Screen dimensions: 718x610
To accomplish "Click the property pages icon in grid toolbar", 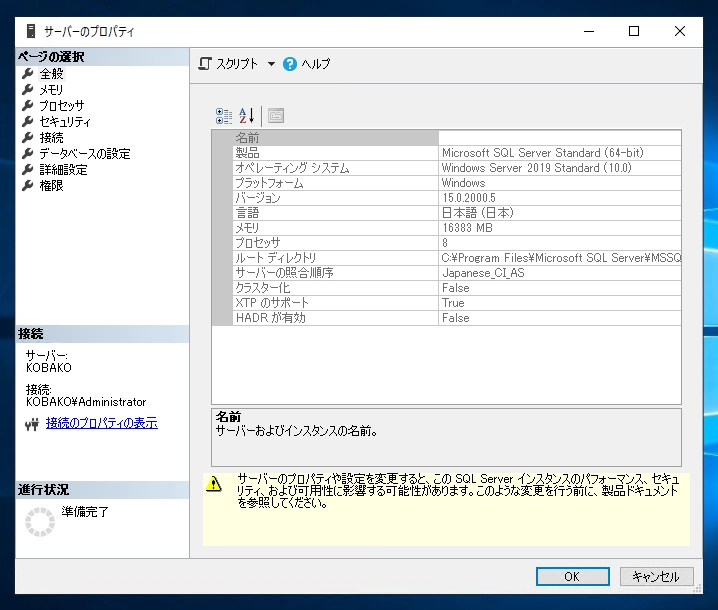I will click(x=276, y=116).
